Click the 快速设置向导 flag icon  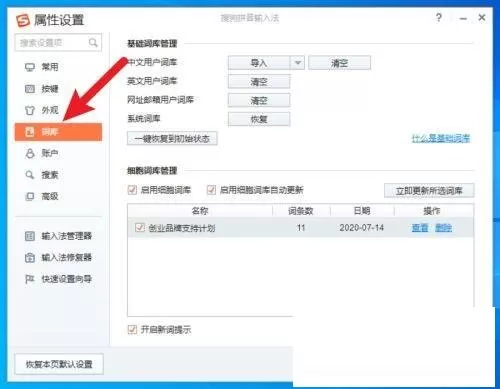30,279
